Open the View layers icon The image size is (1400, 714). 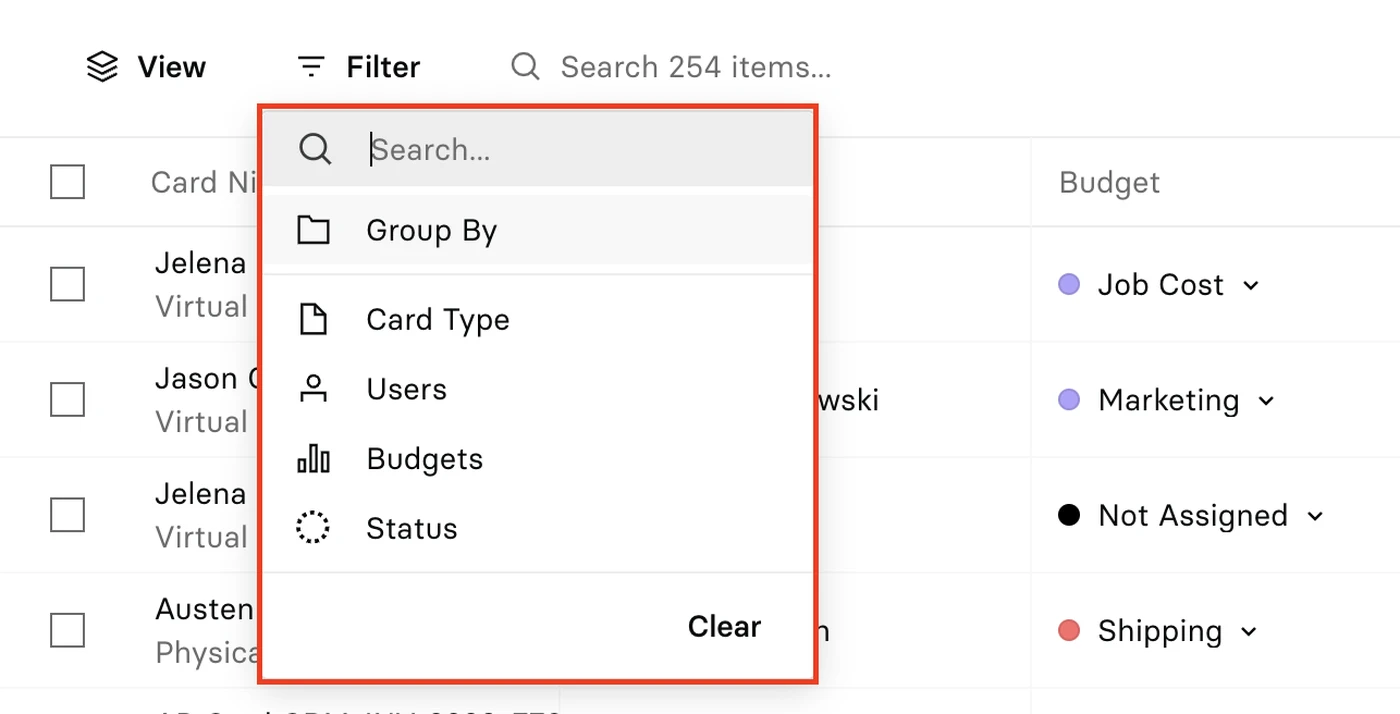pyautogui.click(x=102, y=67)
